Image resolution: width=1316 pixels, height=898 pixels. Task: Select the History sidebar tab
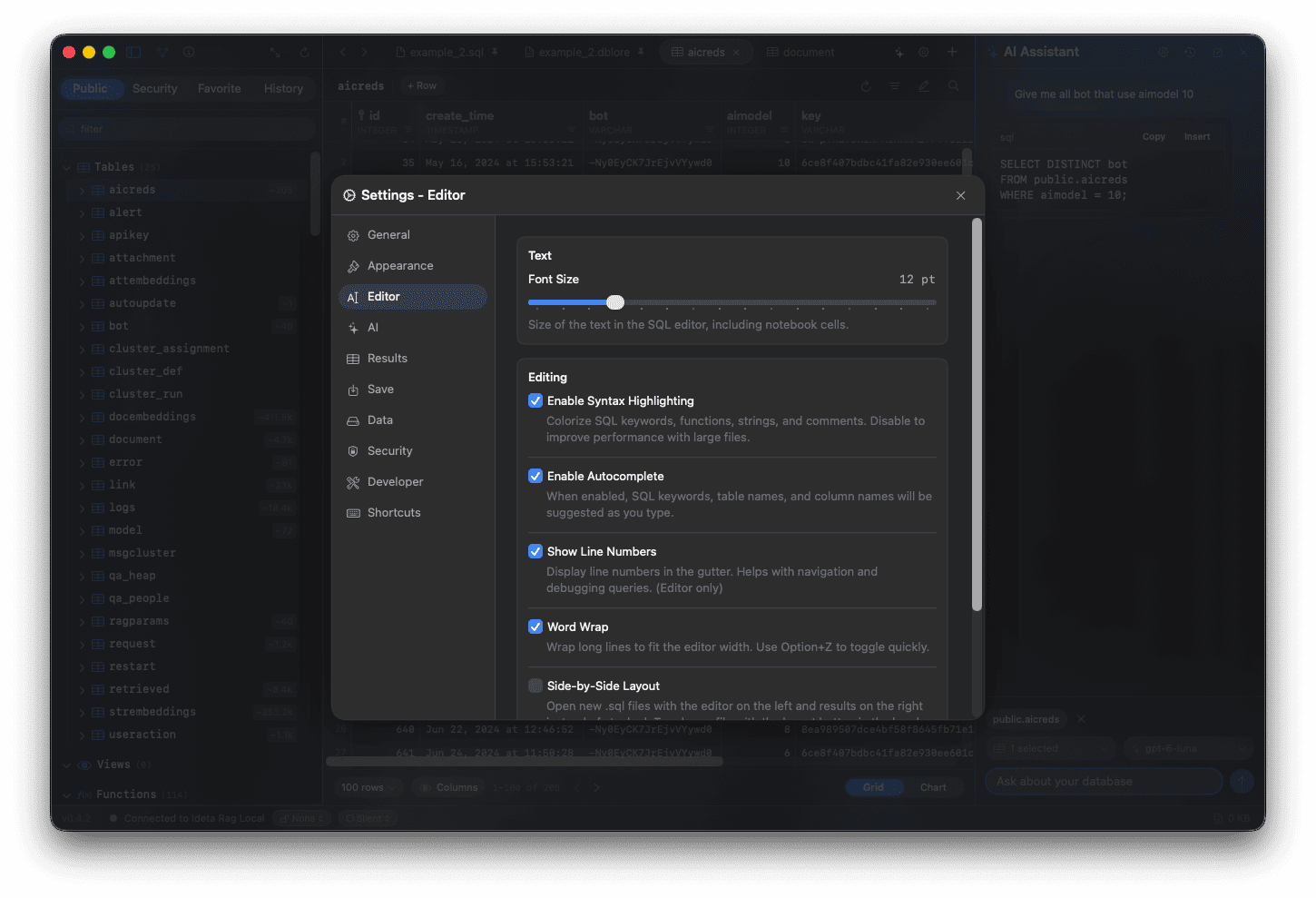[x=283, y=89]
